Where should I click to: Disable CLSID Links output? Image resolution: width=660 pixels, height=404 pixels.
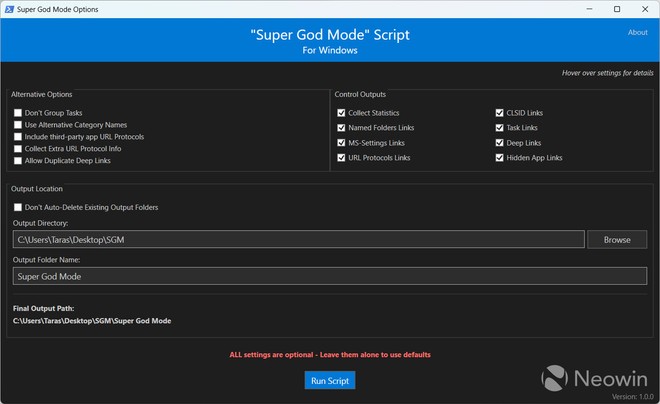(x=500, y=113)
